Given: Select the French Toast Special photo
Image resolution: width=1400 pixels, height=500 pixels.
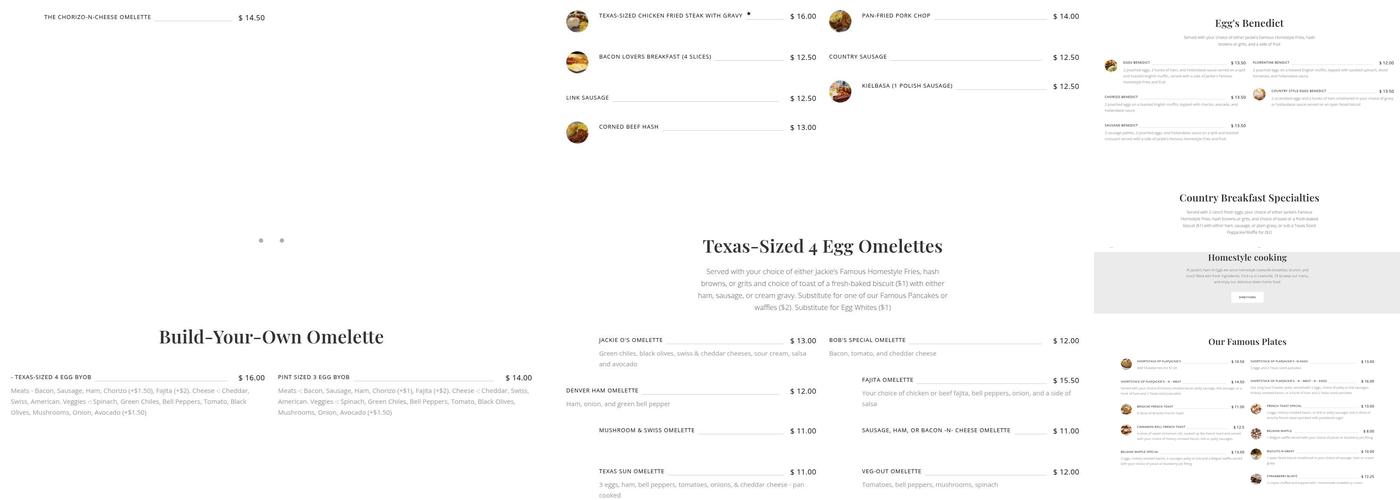Looking at the screenshot, I should coord(1256,409).
